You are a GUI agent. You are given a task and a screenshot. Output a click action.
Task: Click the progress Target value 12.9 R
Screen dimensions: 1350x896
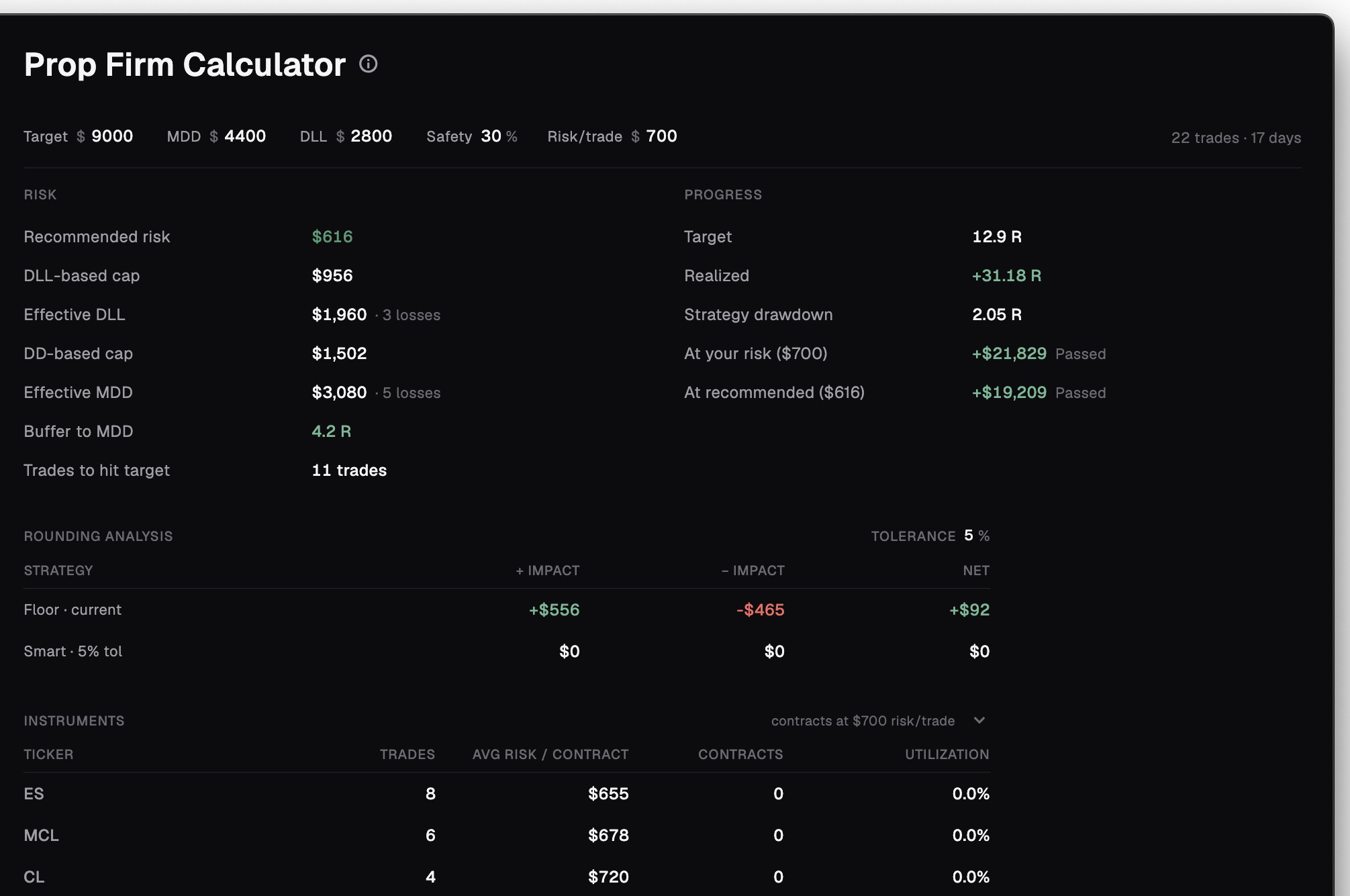click(997, 237)
